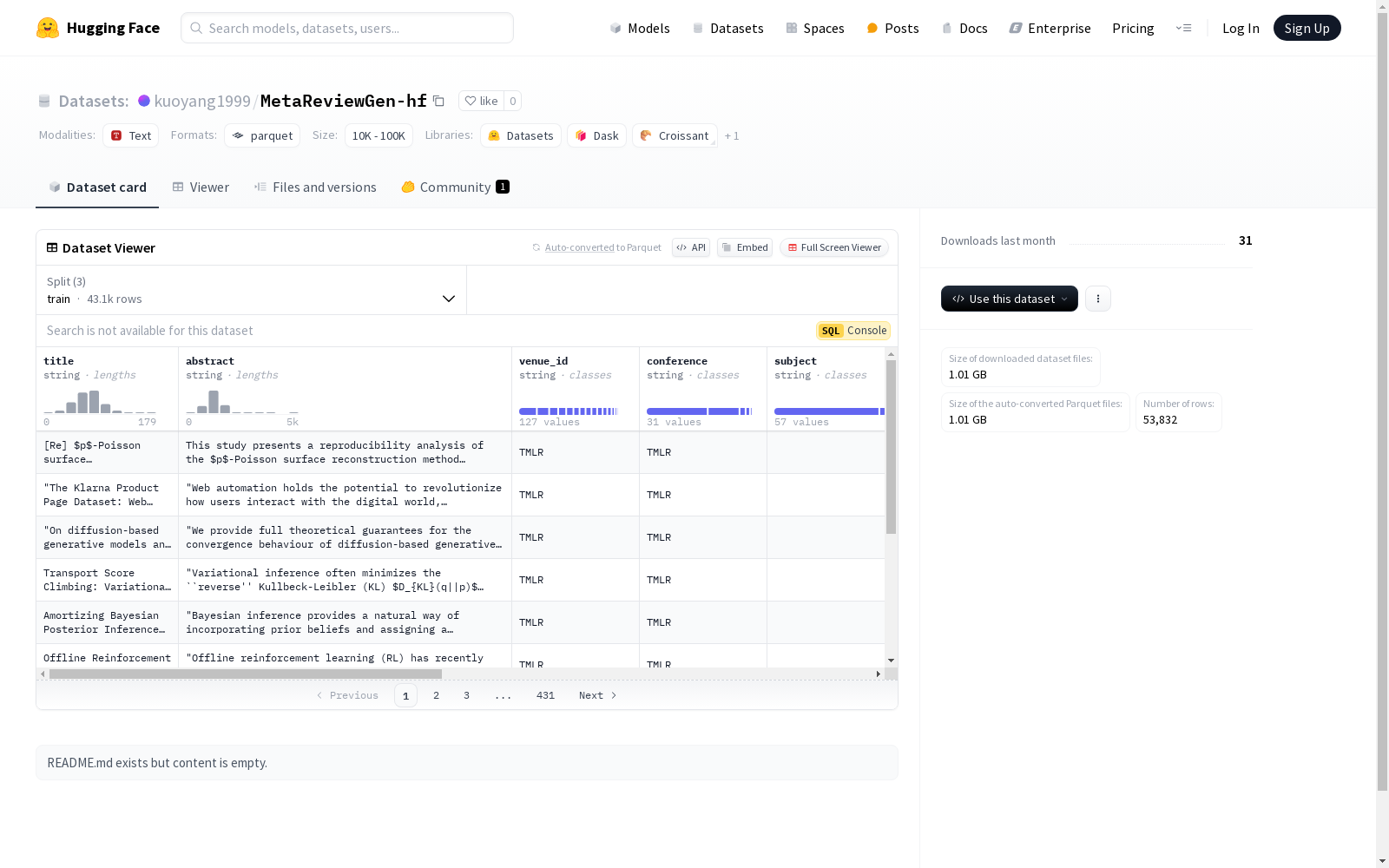Click the user avatar next to kuoyang1999
Image resolution: width=1389 pixels, height=868 pixels.
pyautogui.click(x=144, y=101)
